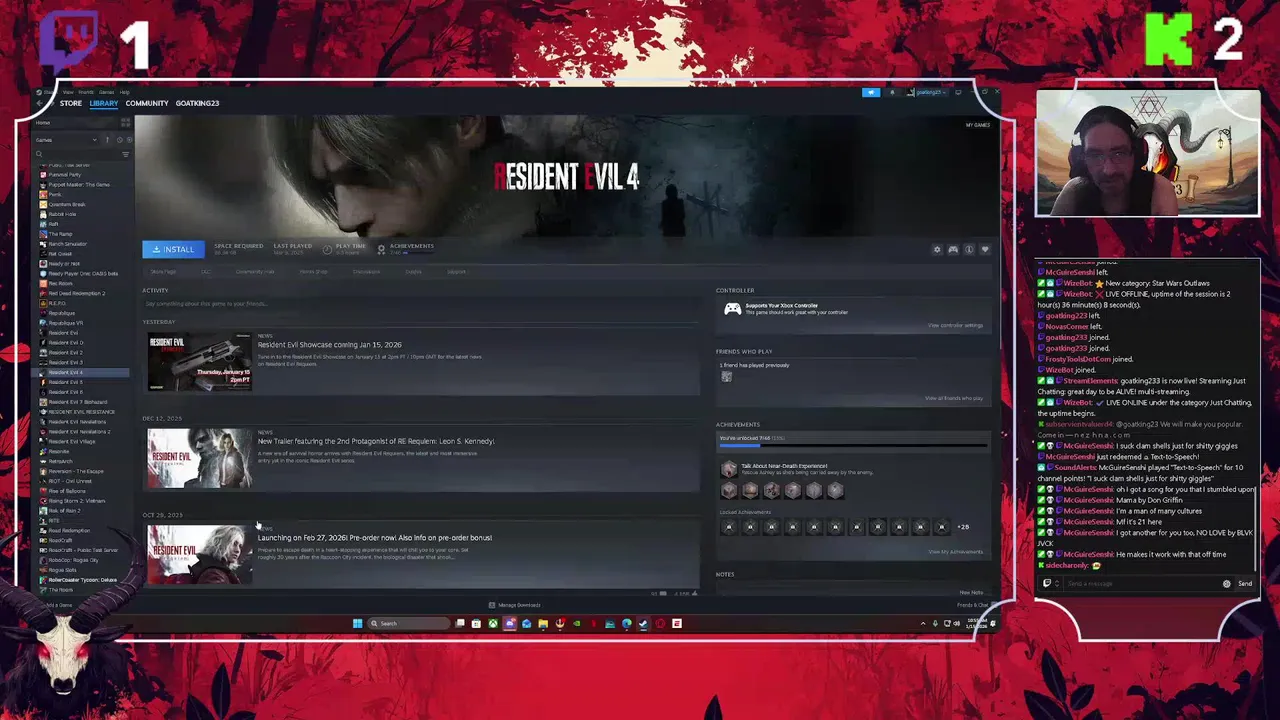Click View my achievements link

click(955, 552)
